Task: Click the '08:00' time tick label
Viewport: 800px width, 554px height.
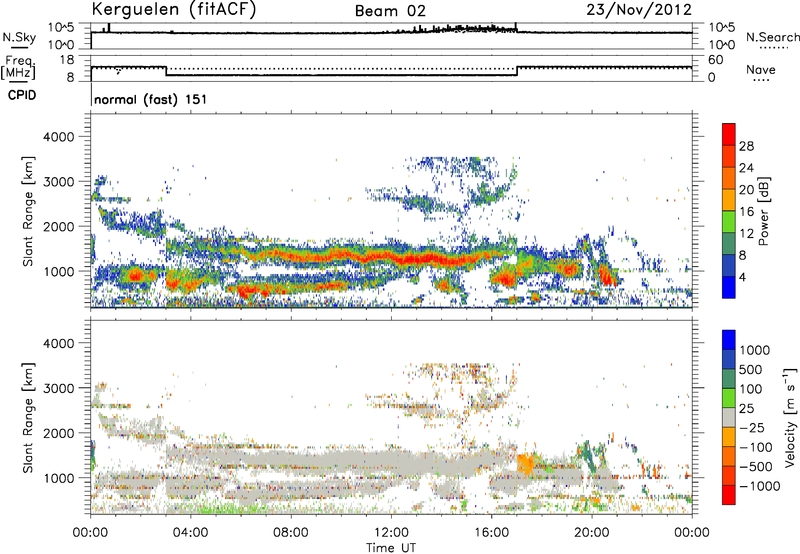Action: [x=290, y=533]
